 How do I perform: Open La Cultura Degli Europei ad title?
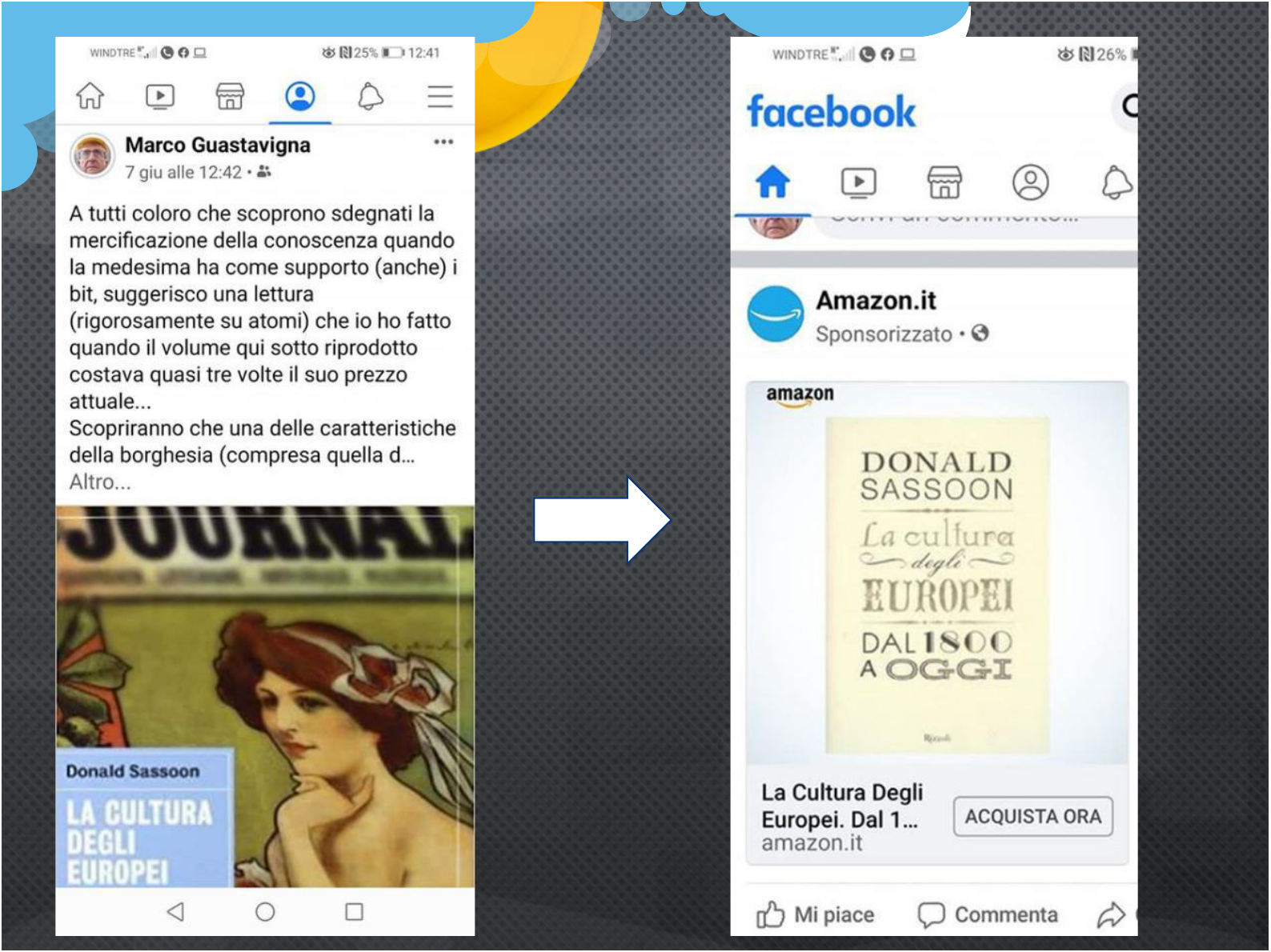[x=842, y=806]
